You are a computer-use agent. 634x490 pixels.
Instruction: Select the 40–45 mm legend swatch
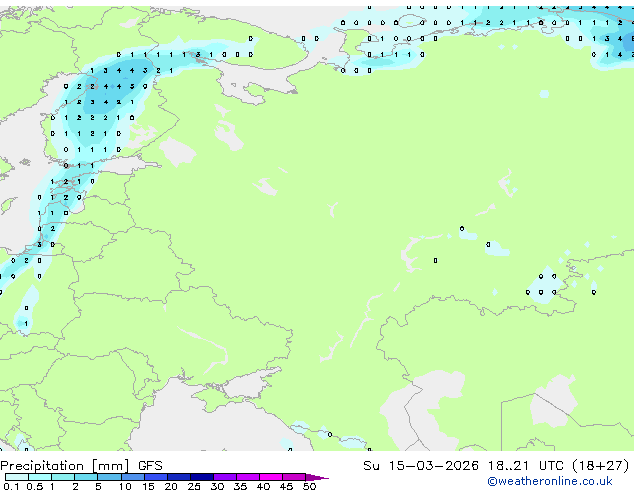[271, 477]
